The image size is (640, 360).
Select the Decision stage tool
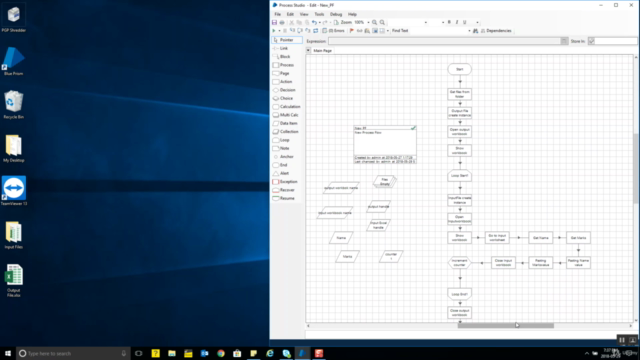pos(287,90)
